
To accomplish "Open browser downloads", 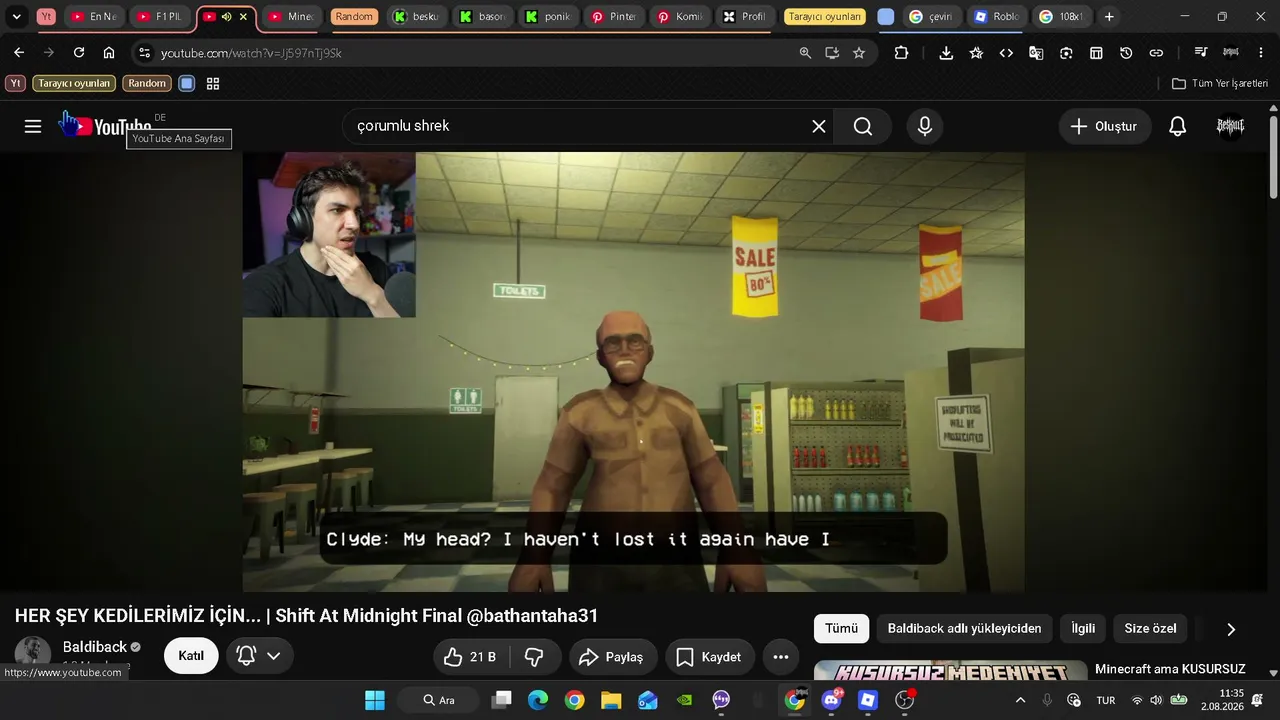I will (x=946, y=53).
